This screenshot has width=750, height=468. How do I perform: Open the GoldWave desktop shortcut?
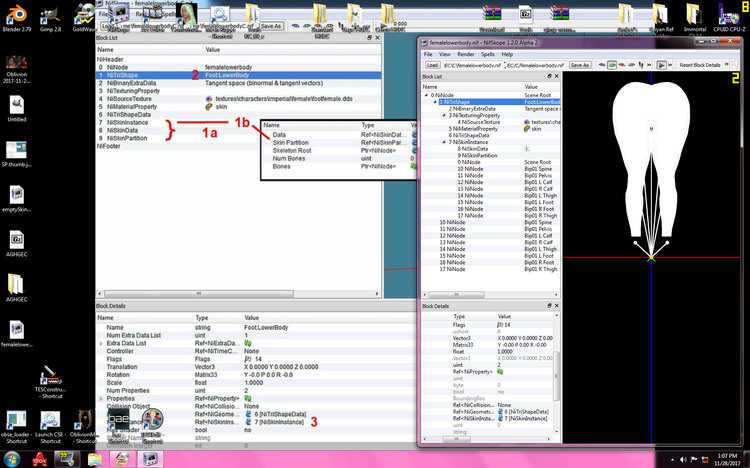84,18
